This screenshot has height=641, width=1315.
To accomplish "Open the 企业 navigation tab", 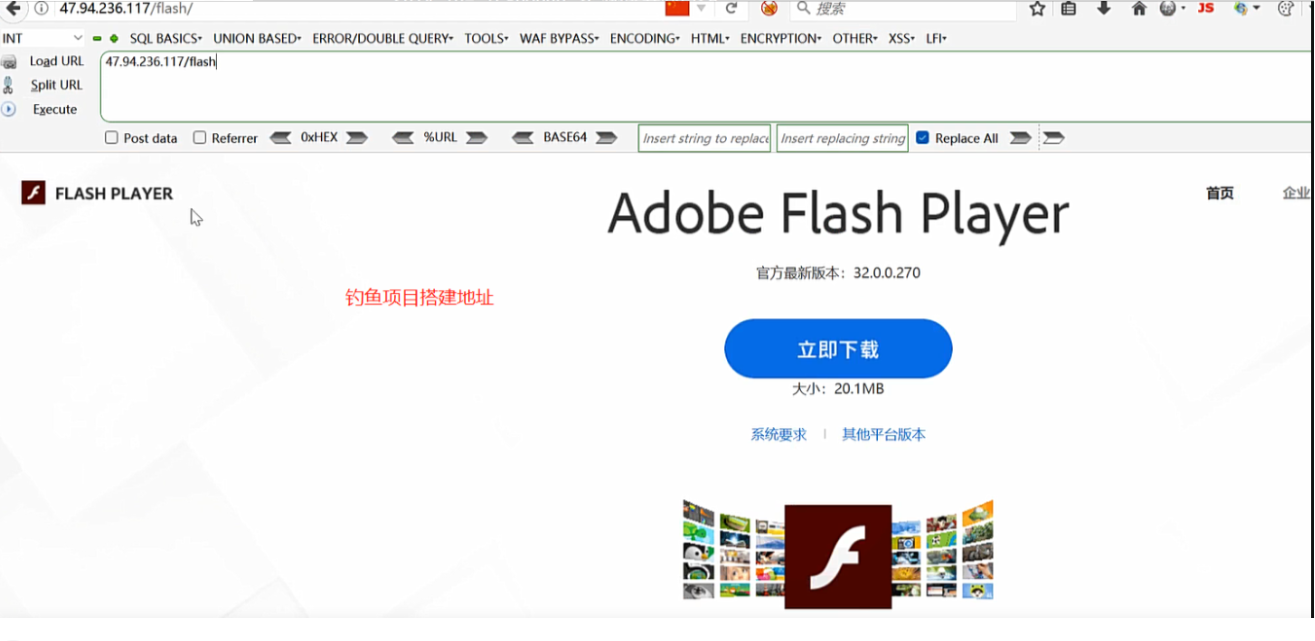I will pyautogui.click(x=1297, y=193).
